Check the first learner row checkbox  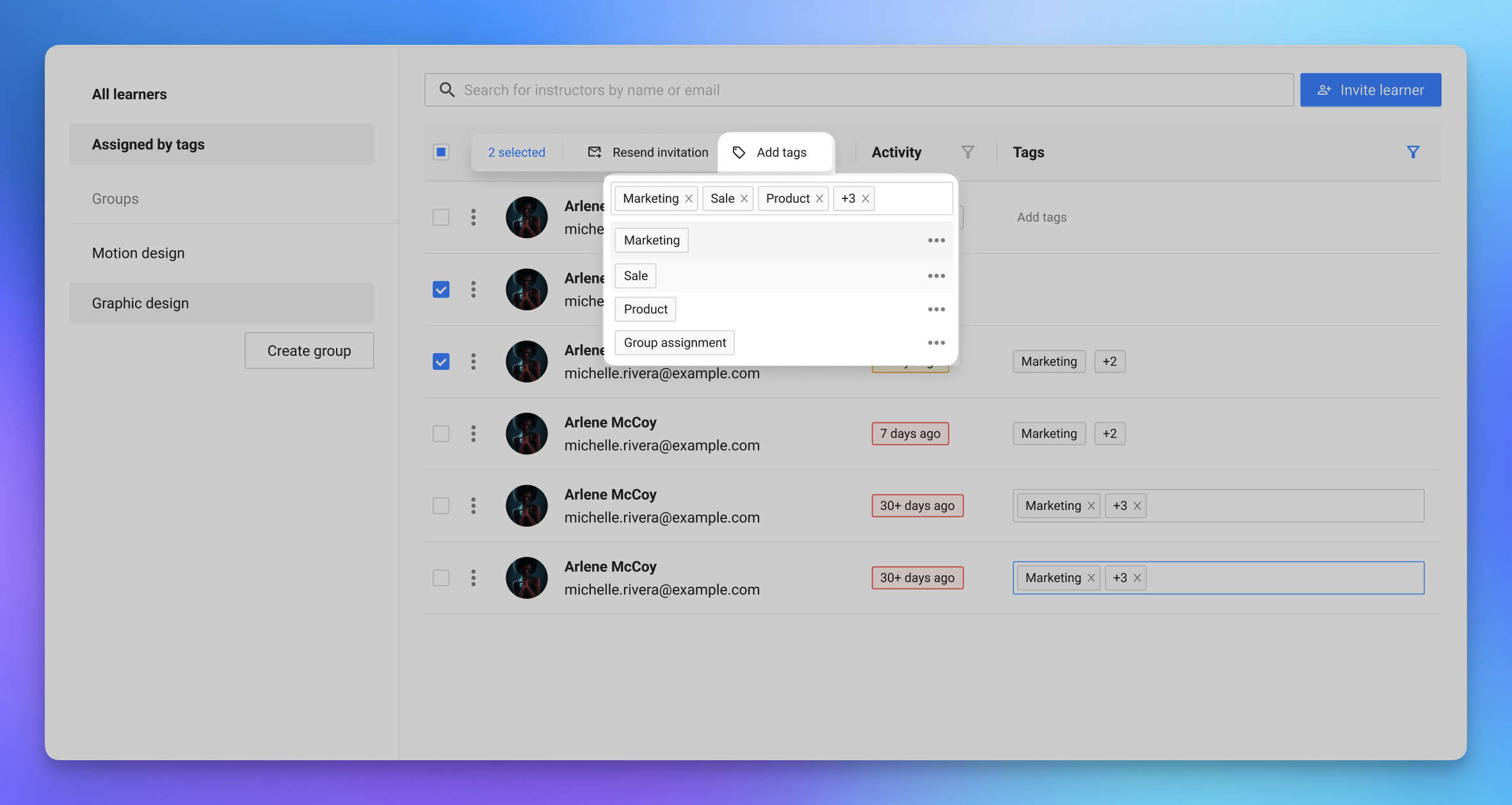(x=441, y=218)
